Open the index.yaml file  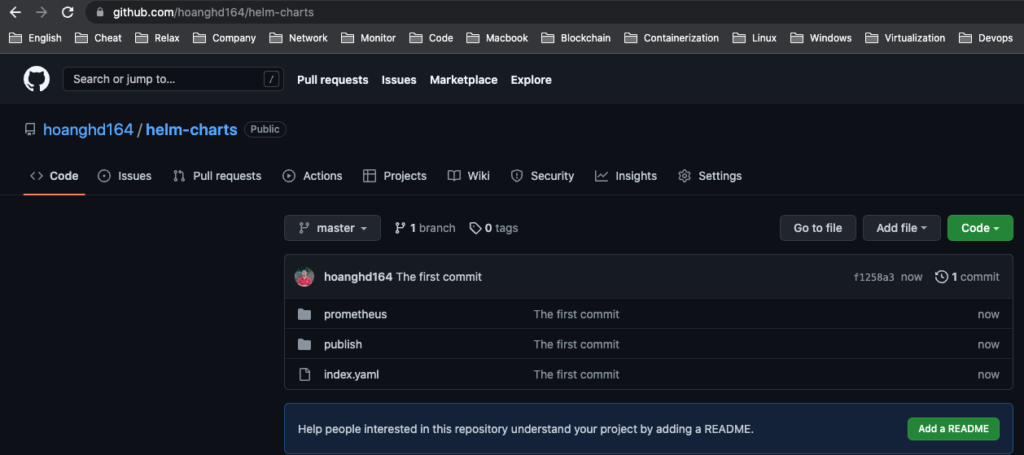click(351, 375)
